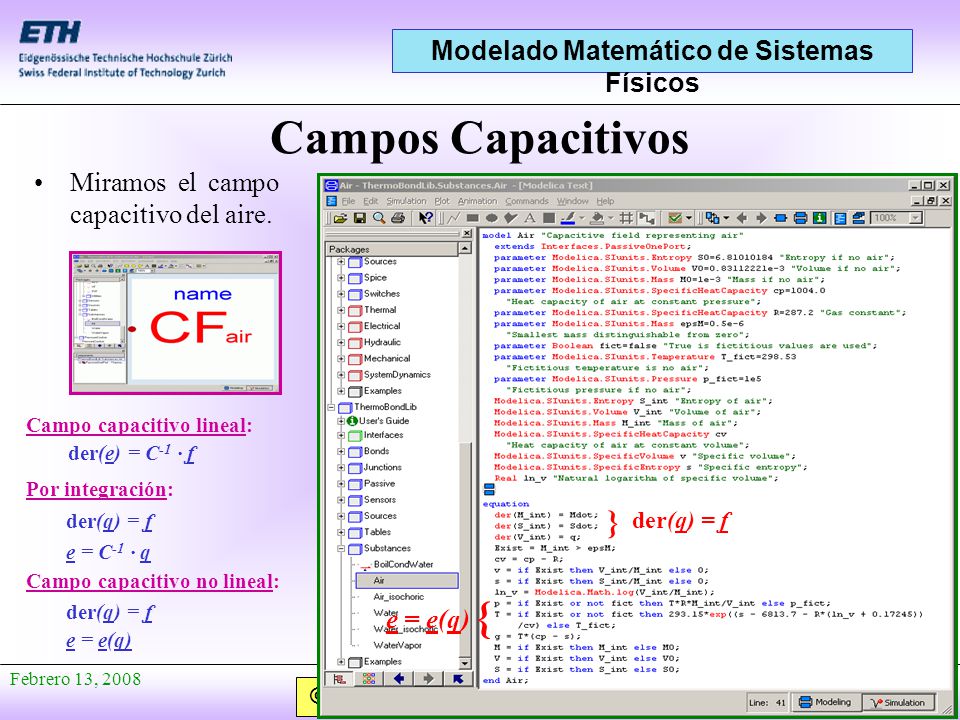This screenshot has height=720, width=960.
Task: Go to previous class with left arrow
Action: point(742,218)
